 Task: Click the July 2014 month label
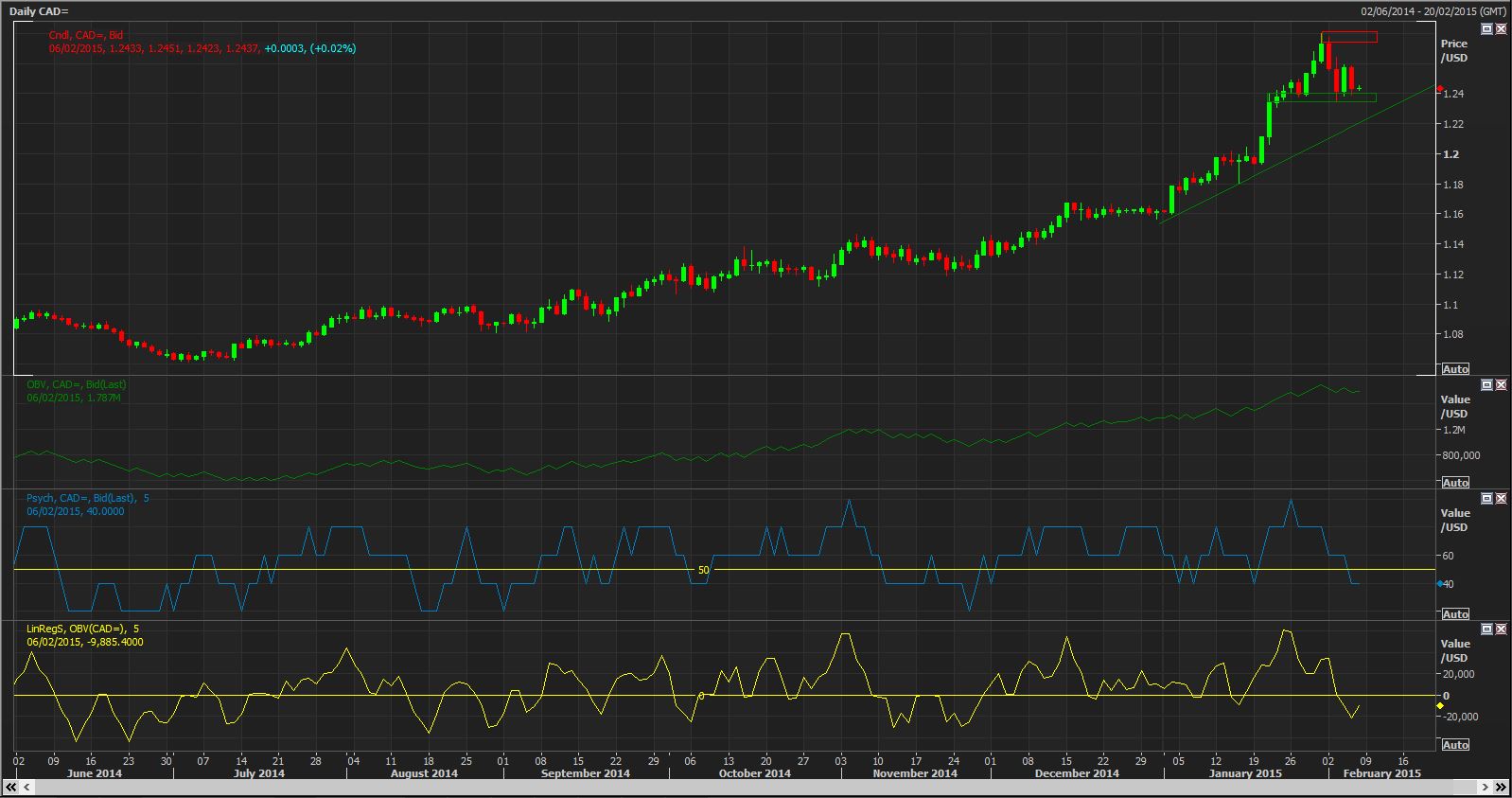[x=259, y=773]
